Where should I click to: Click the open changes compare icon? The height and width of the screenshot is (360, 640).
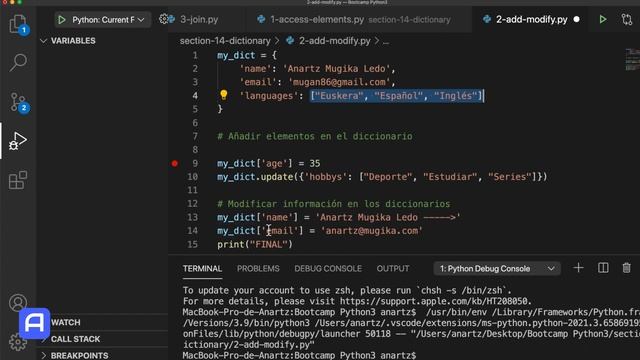point(627,19)
